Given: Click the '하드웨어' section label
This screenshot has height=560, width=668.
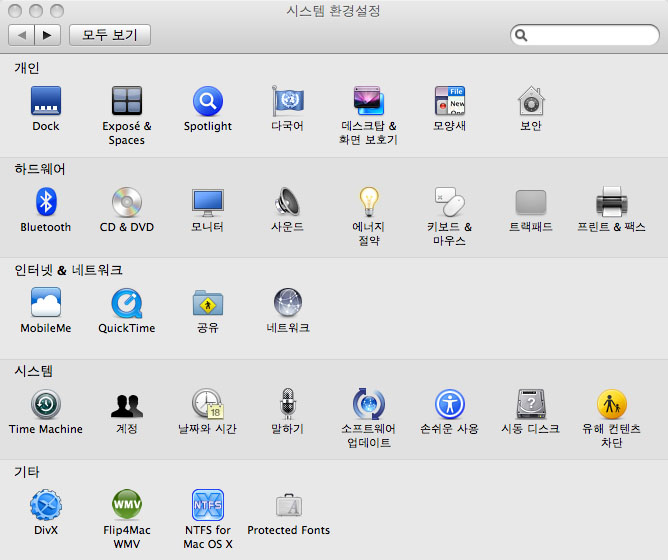Looking at the screenshot, I should tap(40, 169).
